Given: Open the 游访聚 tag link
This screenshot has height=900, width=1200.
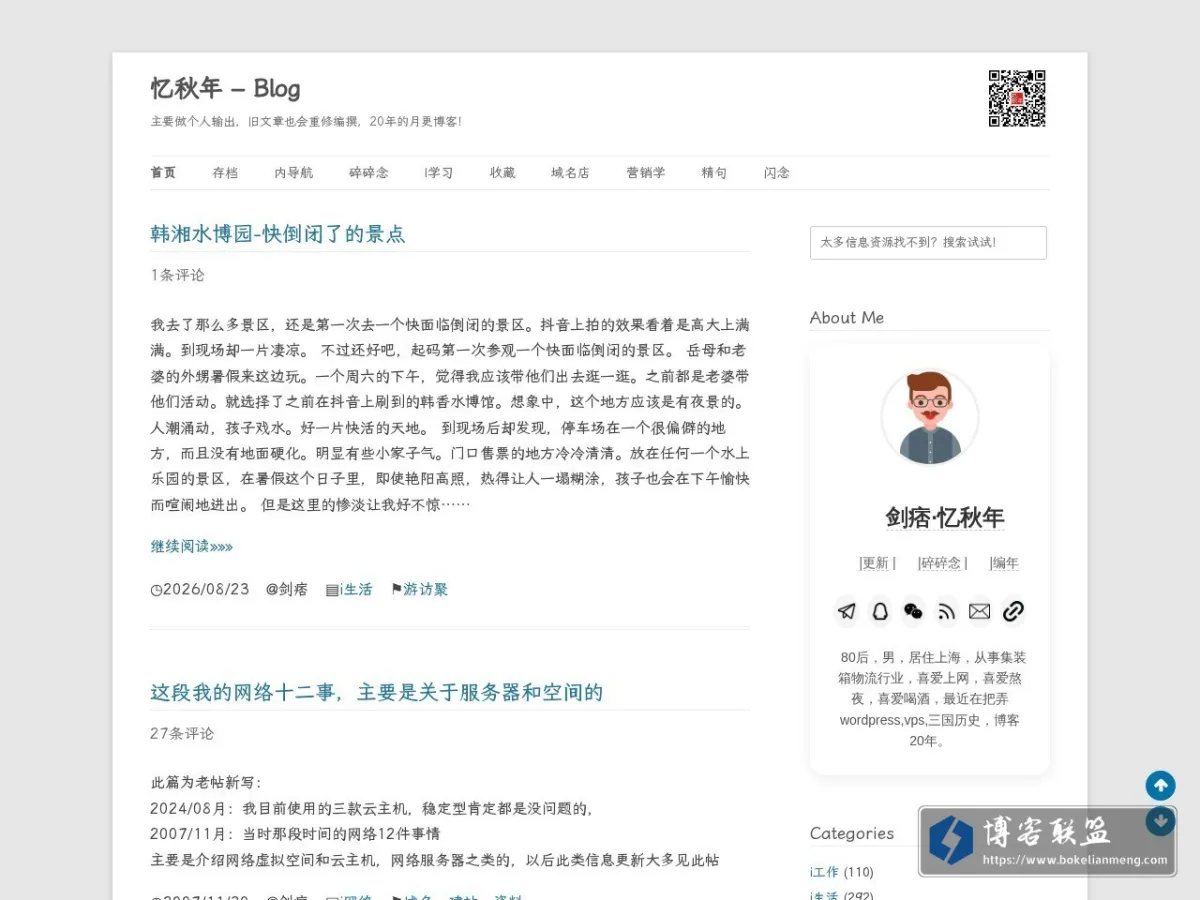Looking at the screenshot, I should click(x=425, y=589).
